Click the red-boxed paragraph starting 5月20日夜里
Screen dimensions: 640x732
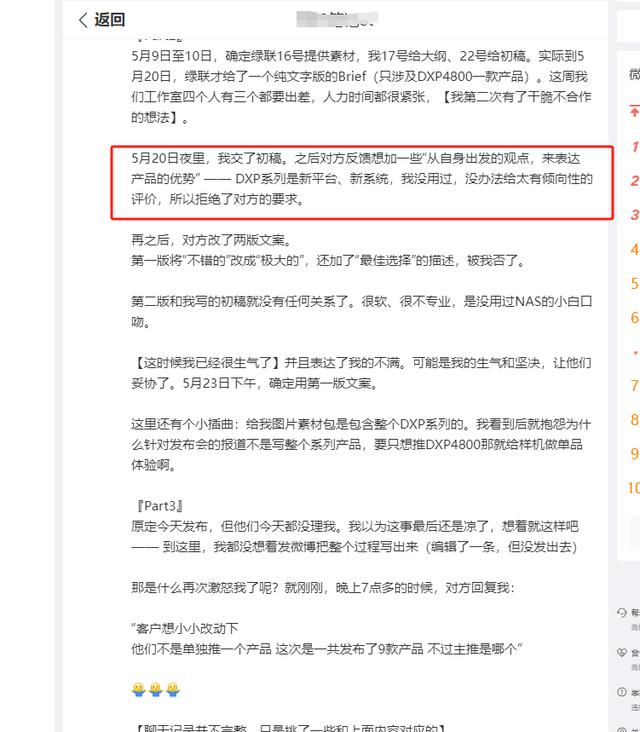click(362, 179)
